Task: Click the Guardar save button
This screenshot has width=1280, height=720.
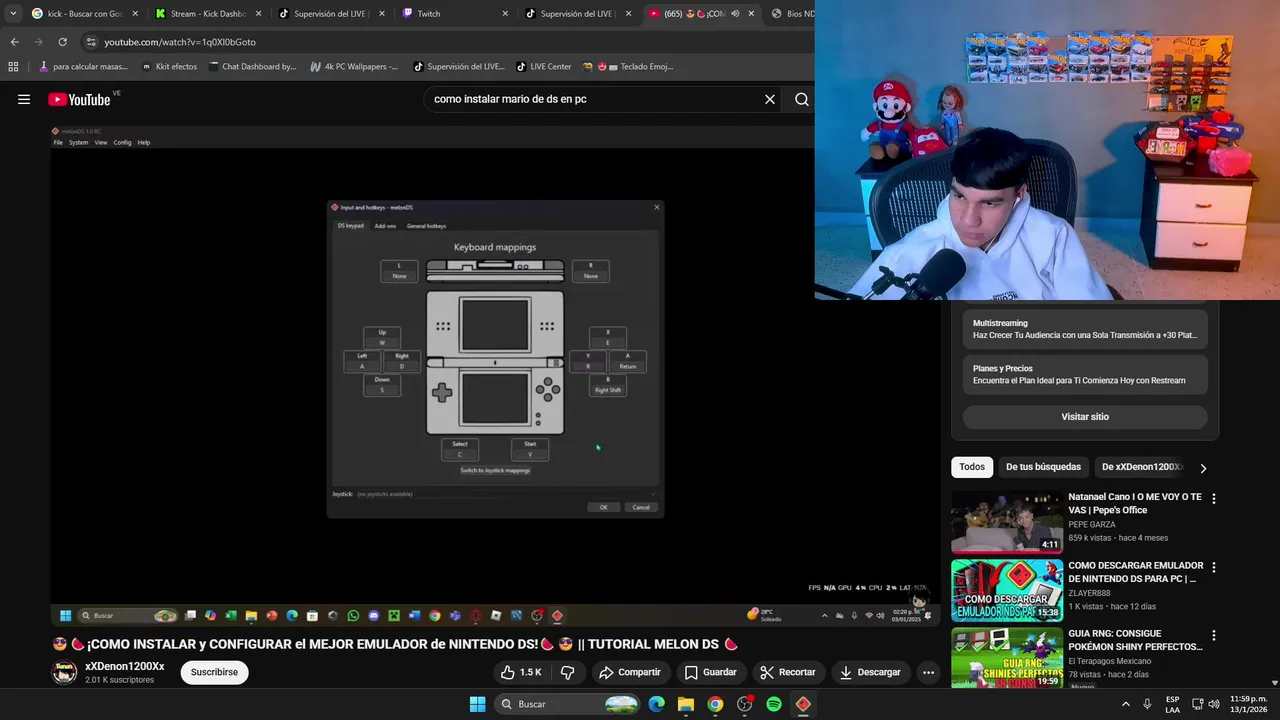Action: click(710, 672)
